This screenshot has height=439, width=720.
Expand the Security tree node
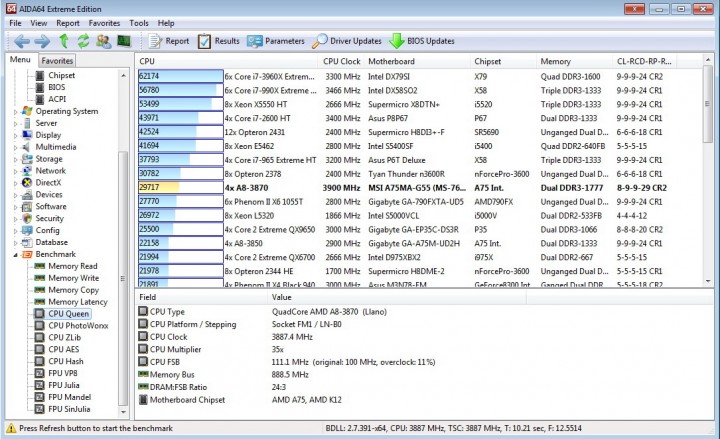click(16, 219)
